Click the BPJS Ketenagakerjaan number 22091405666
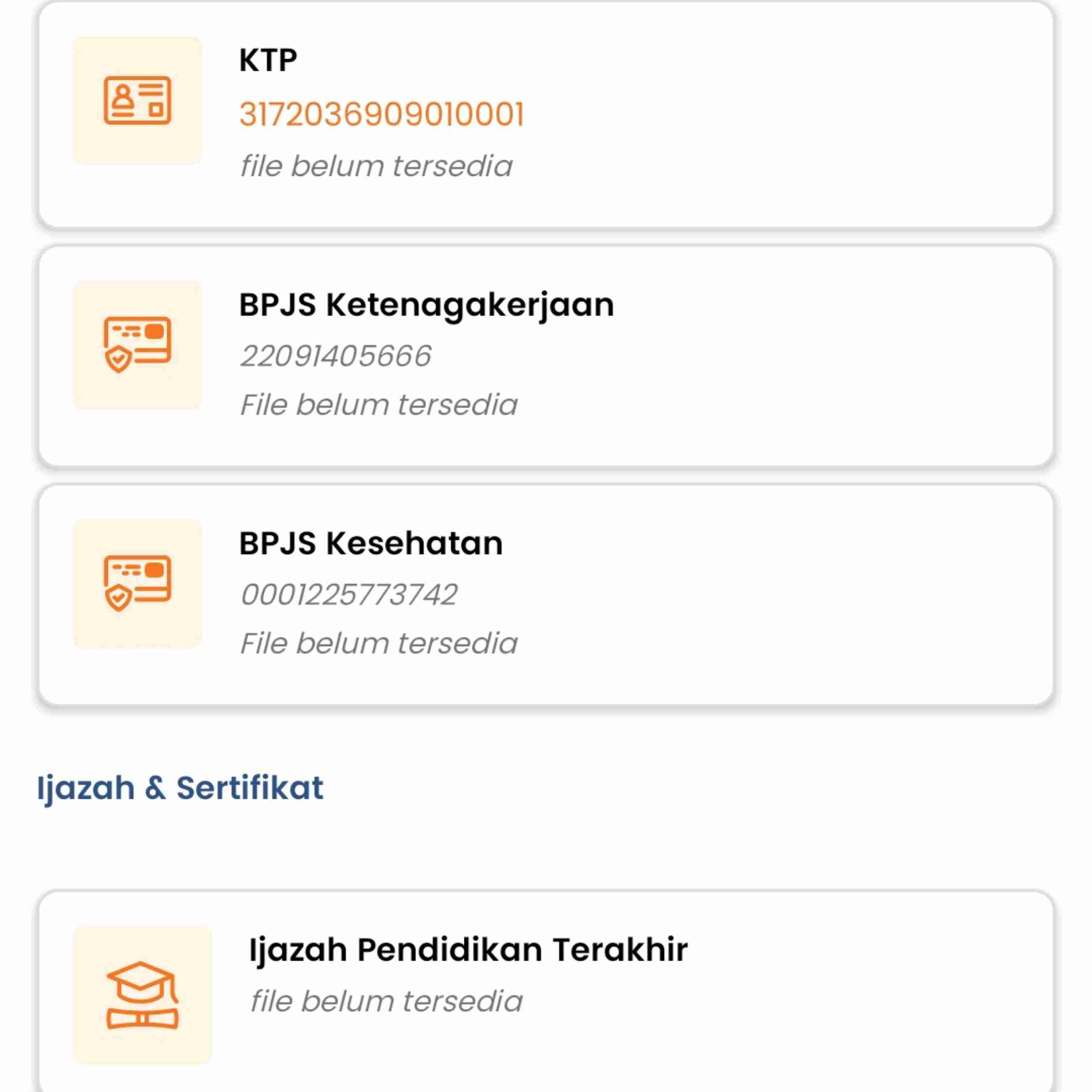Viewport: 1092px width, 1092px height. point(336,356)
